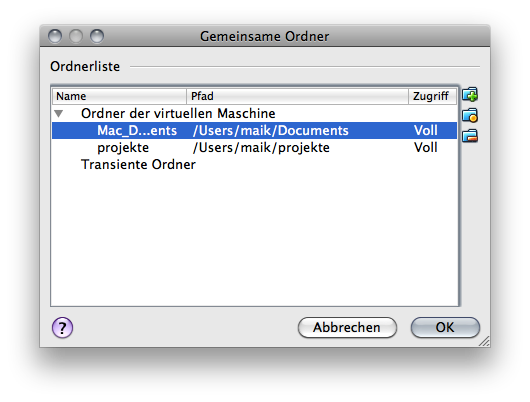The image size is (530, 402).
Task: Sort by the Zugriff column header
Action: 433,96
